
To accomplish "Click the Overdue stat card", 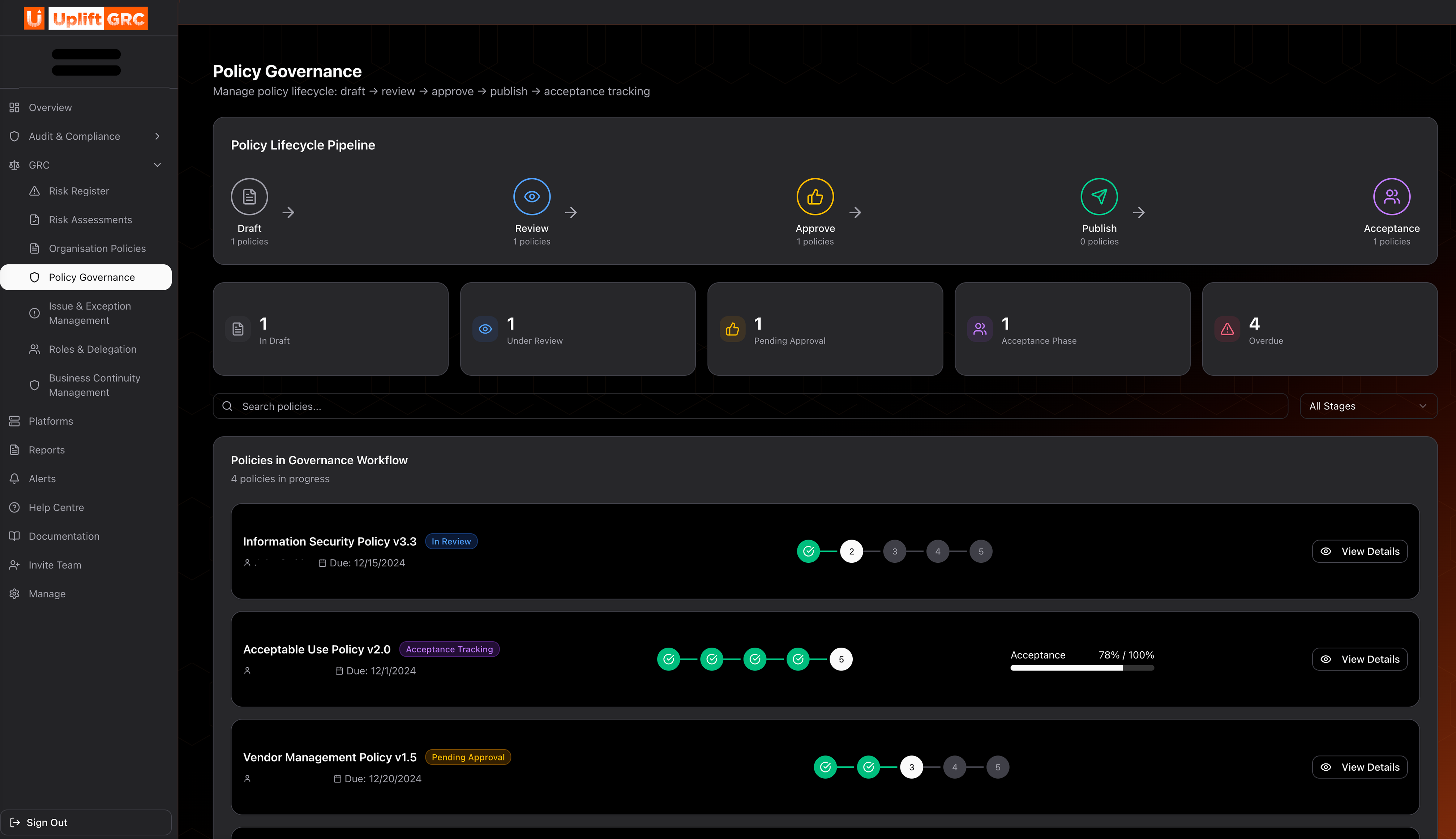I will (x=1319, y=329).
